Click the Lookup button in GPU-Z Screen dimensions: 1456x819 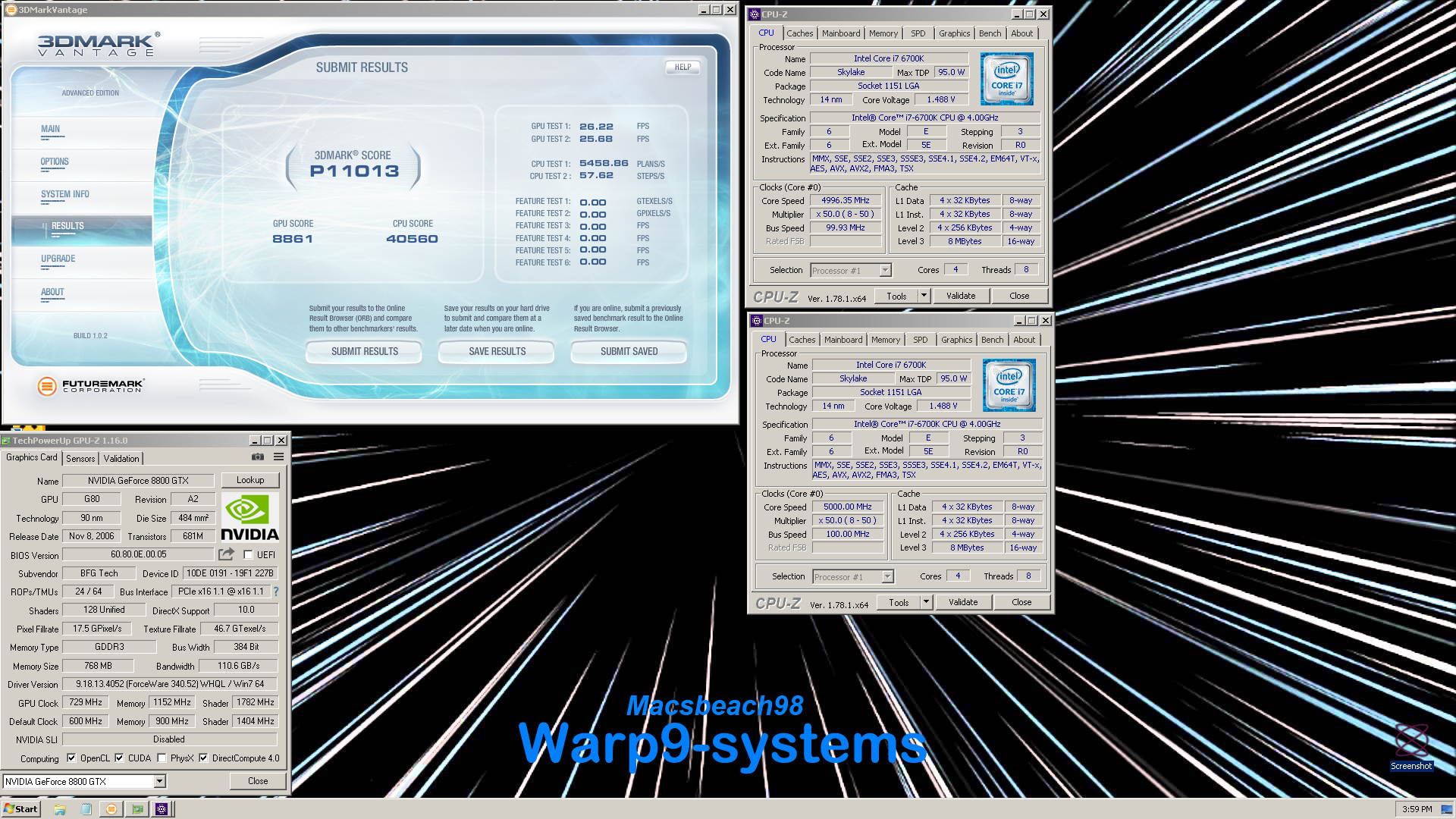click(250, 480)
